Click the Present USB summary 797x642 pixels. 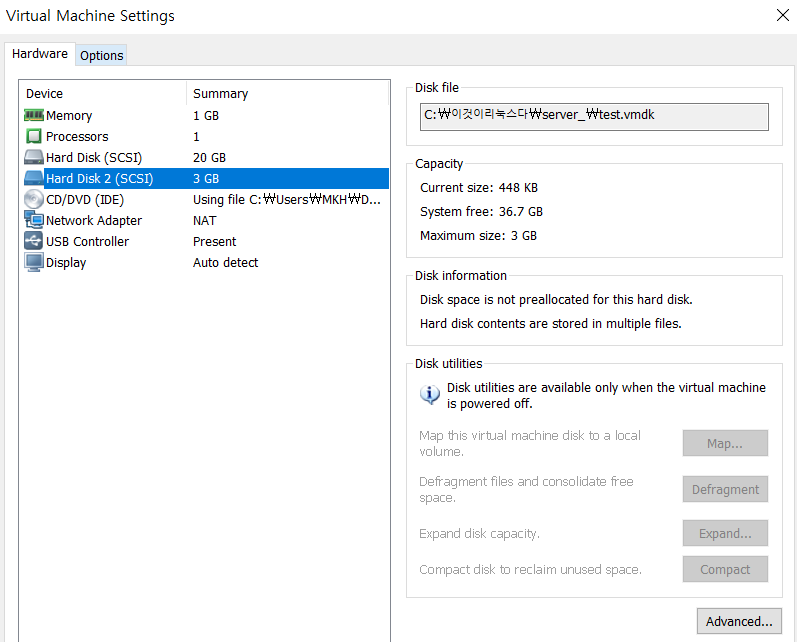(x=214, y=241)
